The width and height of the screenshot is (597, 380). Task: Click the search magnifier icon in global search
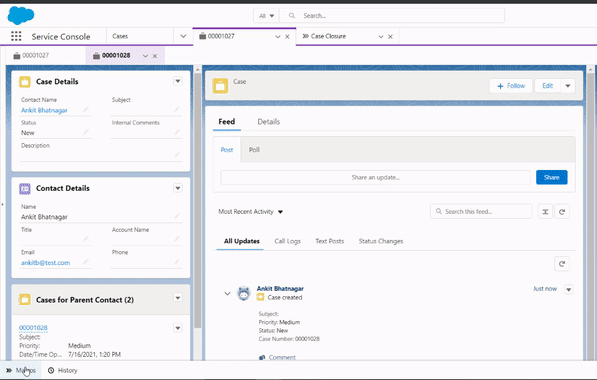pyautogui.click(x=292, y=16)
